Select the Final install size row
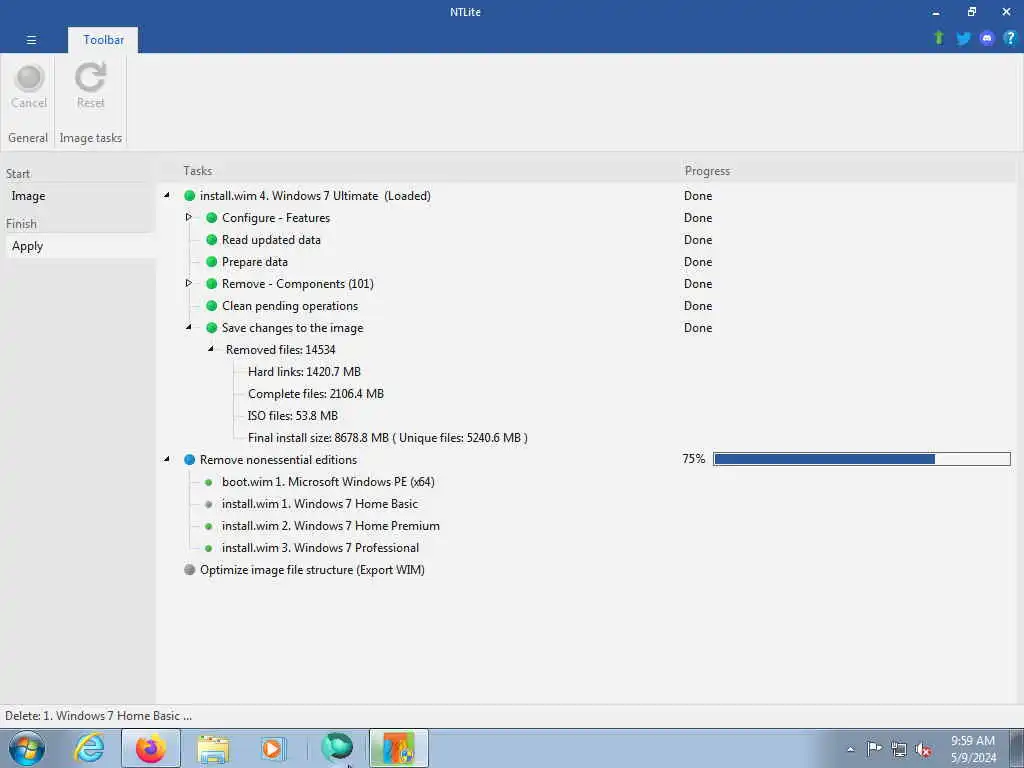This screenshot has height=768, width=1024. coord(388,438)
